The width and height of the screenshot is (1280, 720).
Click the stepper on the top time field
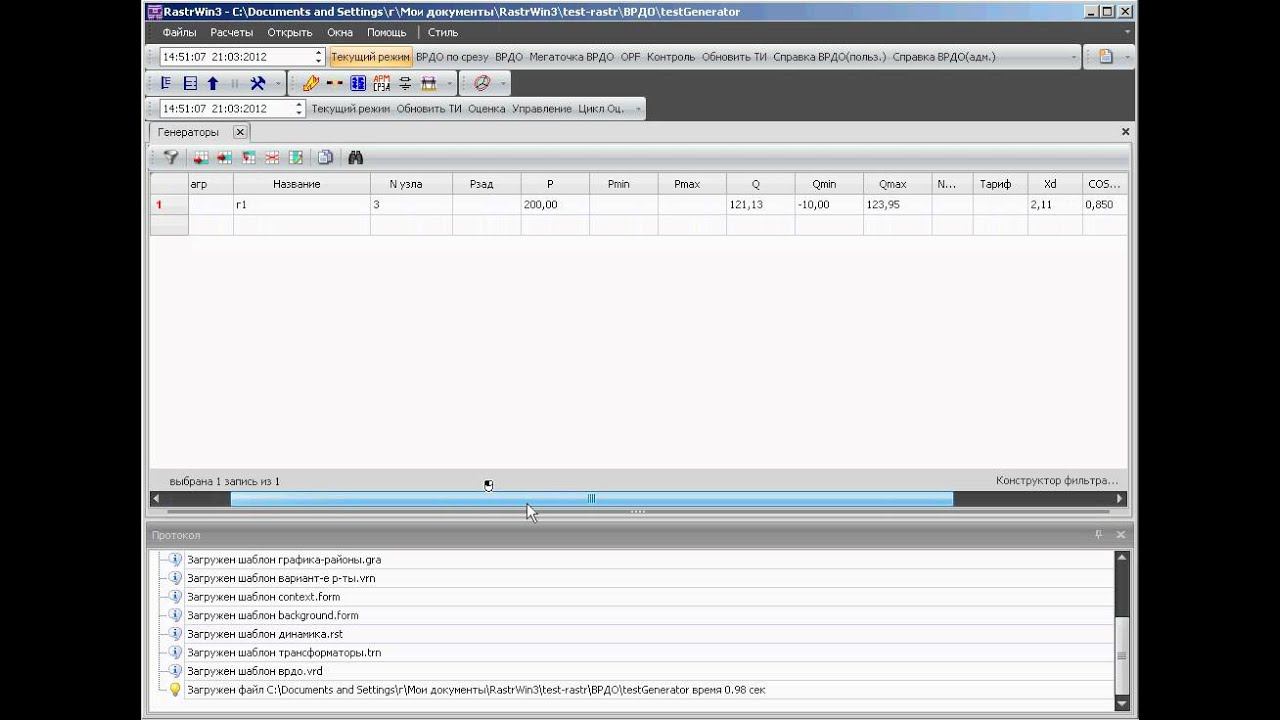[x=319, y=57]
